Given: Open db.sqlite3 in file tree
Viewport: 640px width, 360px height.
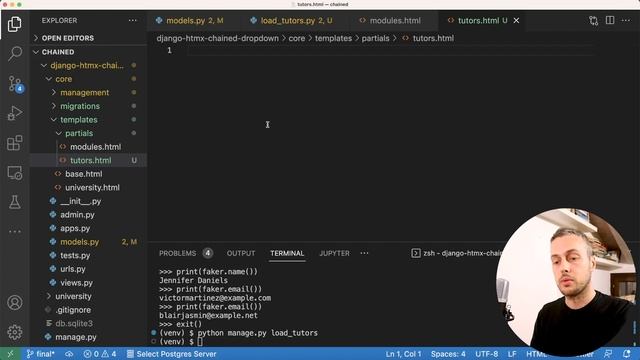Looking at the screenshot, I should pos(74,323).
